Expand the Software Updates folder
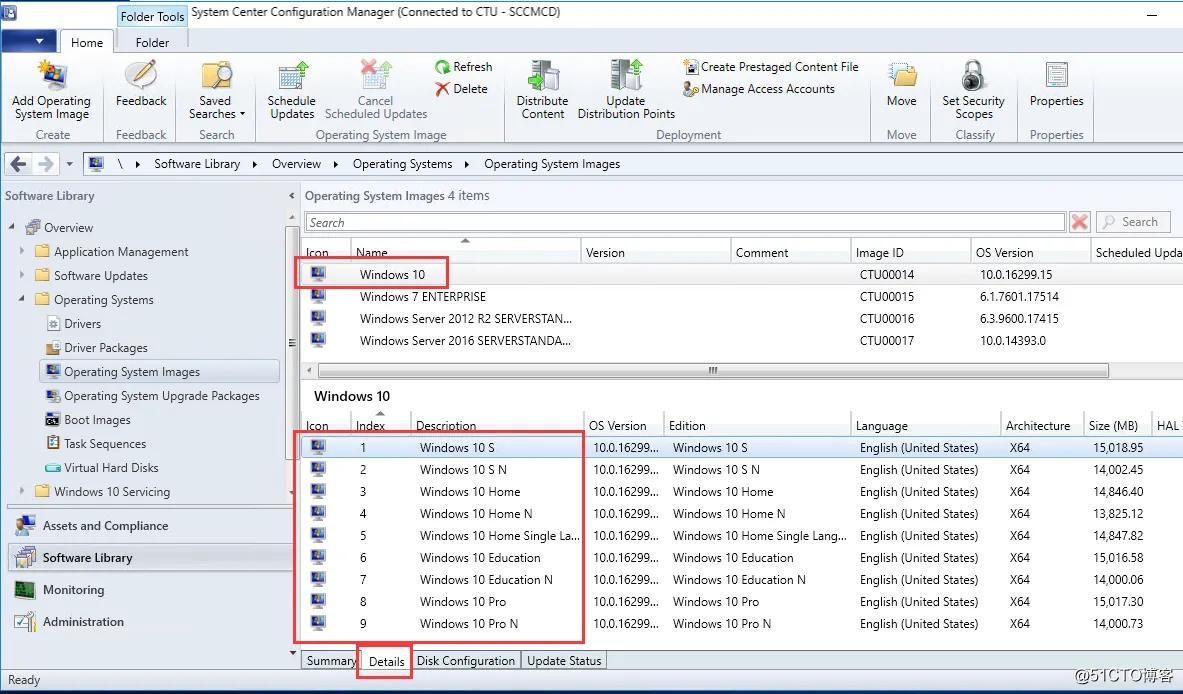Image resolution: width=1183 pixels, height=694 pixels. (x=21, y=275)
